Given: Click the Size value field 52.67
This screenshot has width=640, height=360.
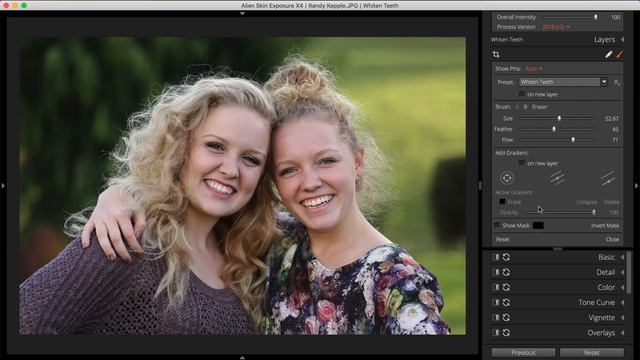Looking at the screenshot, I should pos(611,118).
